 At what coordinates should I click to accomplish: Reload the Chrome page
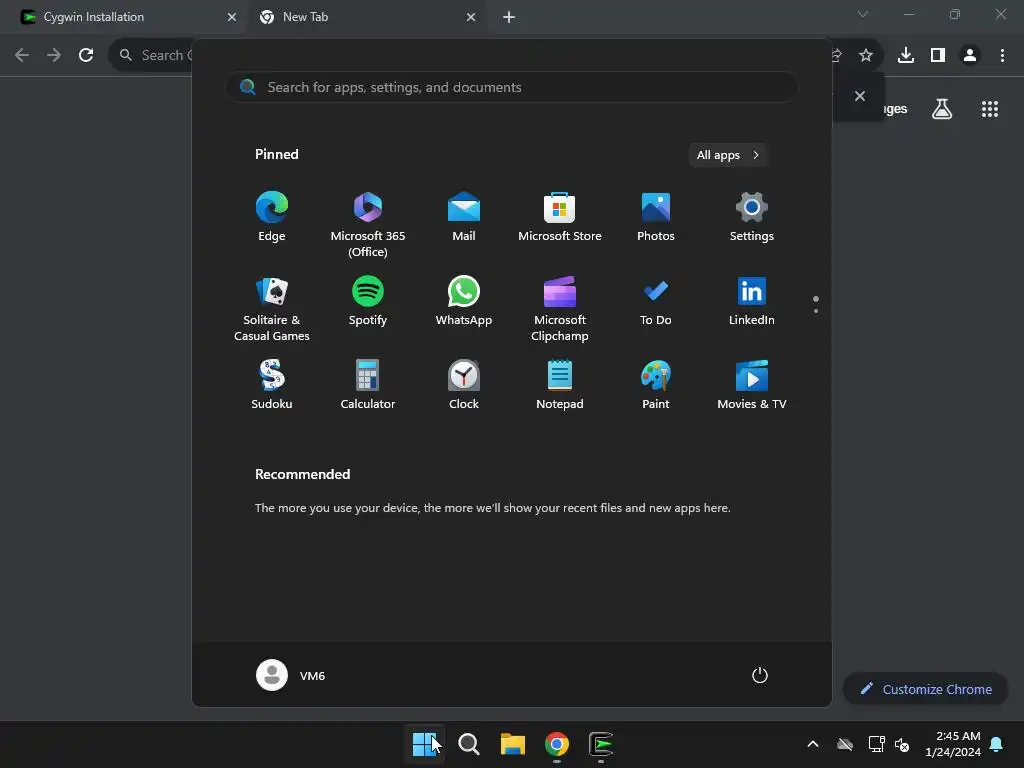(86, 55)
